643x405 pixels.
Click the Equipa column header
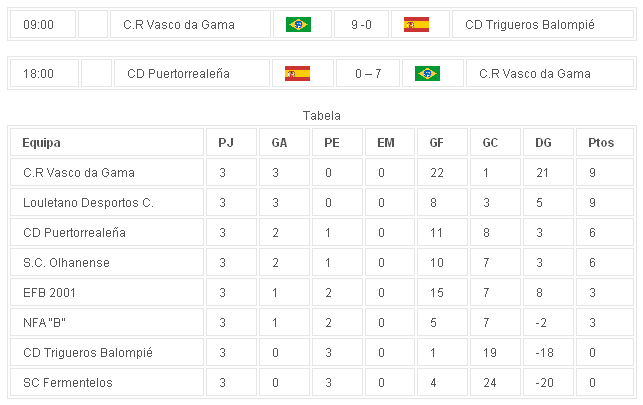coord(42,143)
